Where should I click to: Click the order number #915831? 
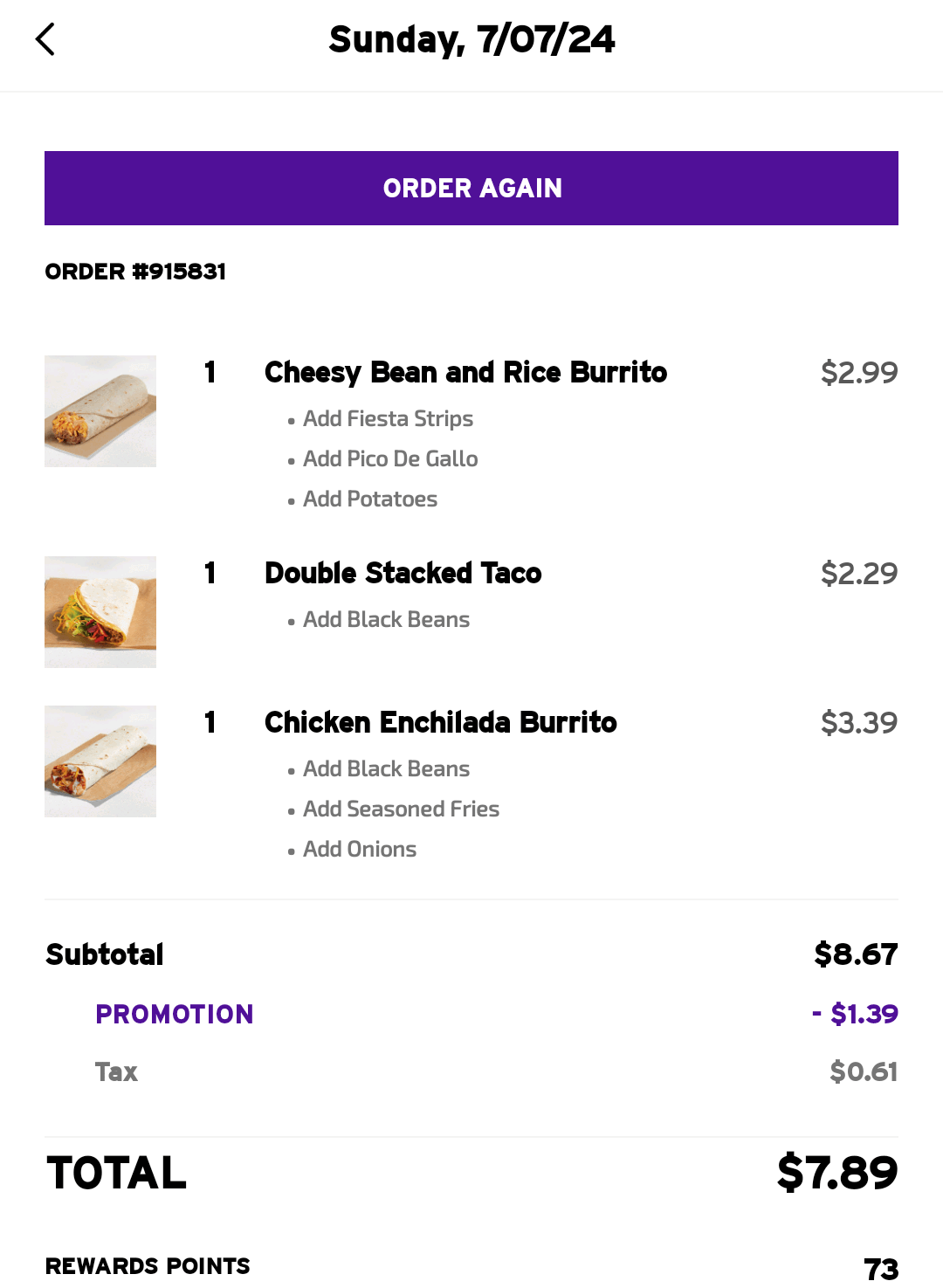tap(135, 272)
